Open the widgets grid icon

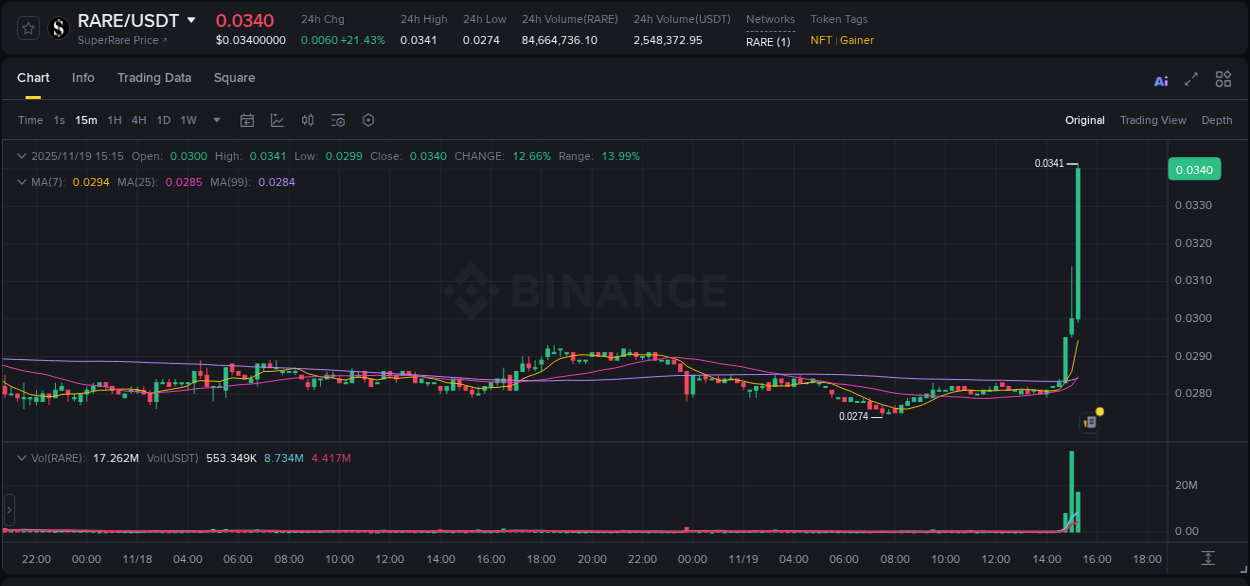click(x=1223, y=79)
